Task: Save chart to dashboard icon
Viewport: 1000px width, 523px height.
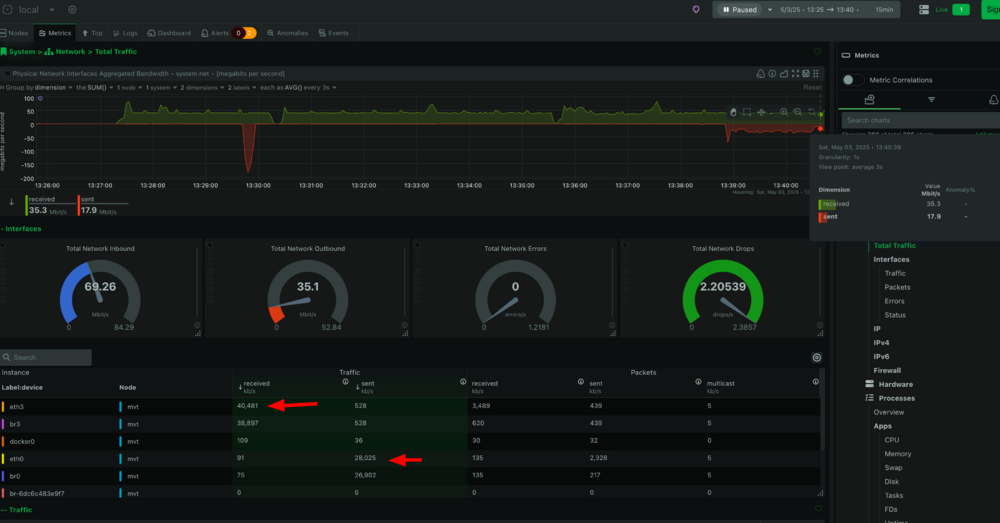Action: 805,74
